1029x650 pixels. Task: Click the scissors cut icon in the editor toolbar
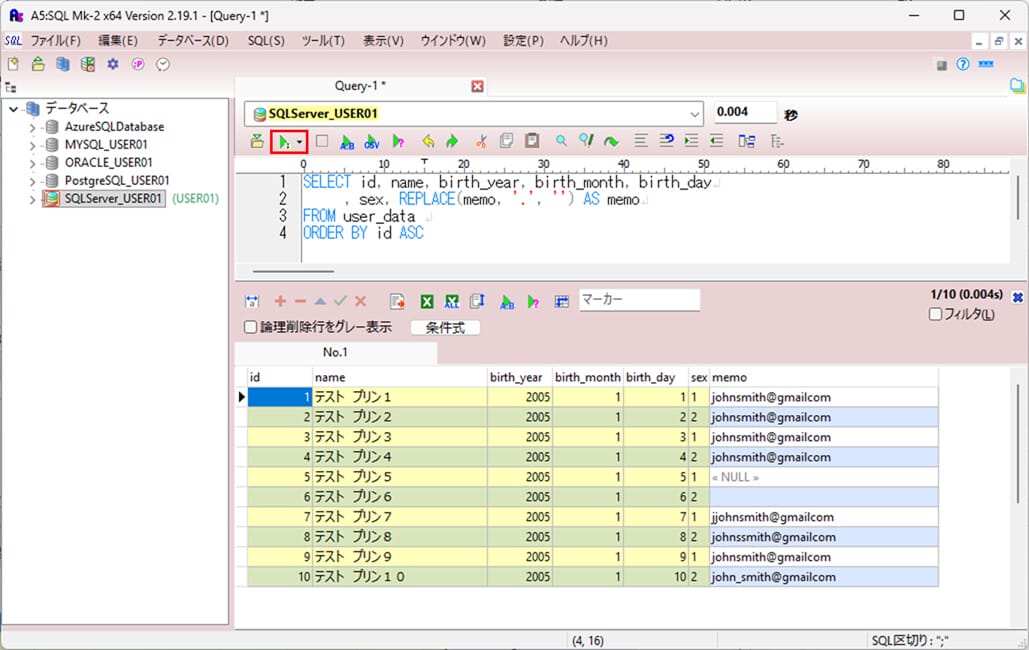coord(480,142)
